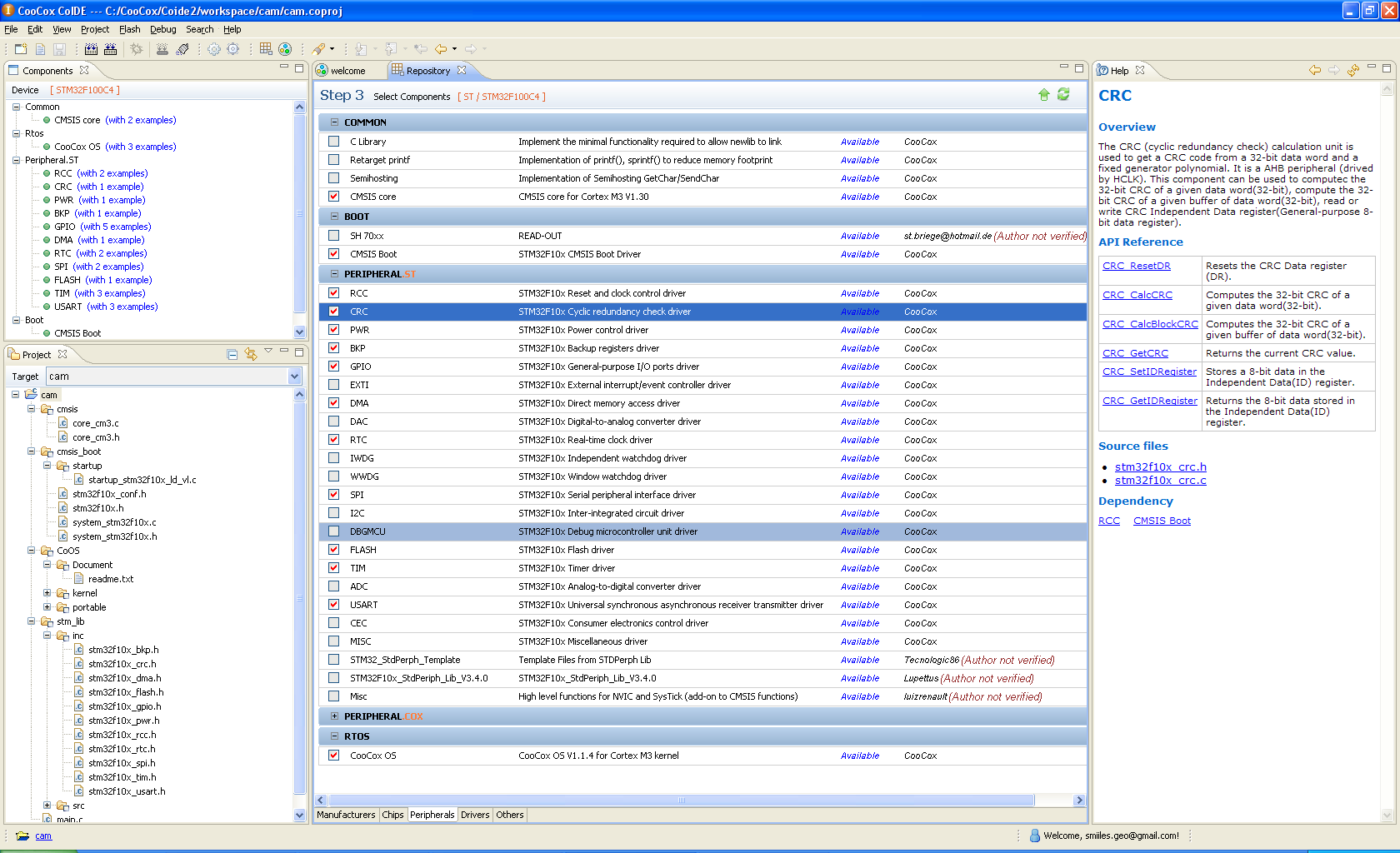Switch to the welcome tab
Viewport: 1400px width, 853px height.
click(348, 71)
